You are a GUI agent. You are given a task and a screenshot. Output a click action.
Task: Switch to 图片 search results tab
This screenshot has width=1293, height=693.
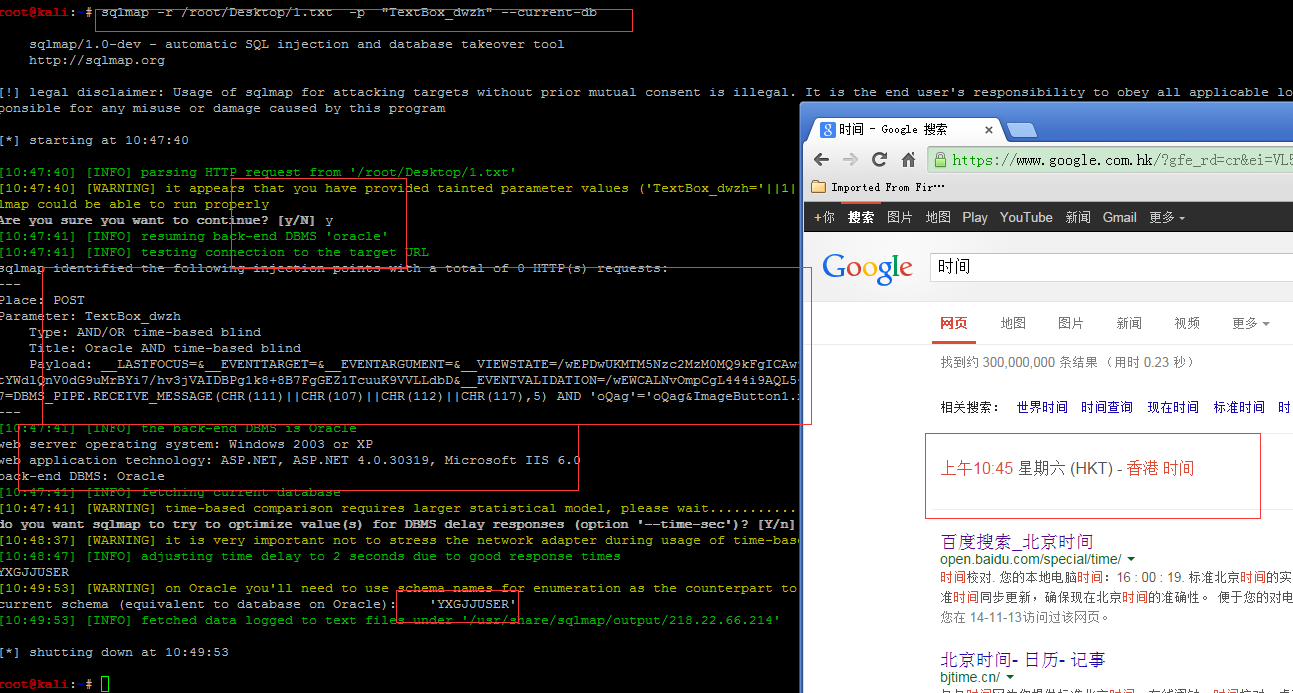[1070, 323]
